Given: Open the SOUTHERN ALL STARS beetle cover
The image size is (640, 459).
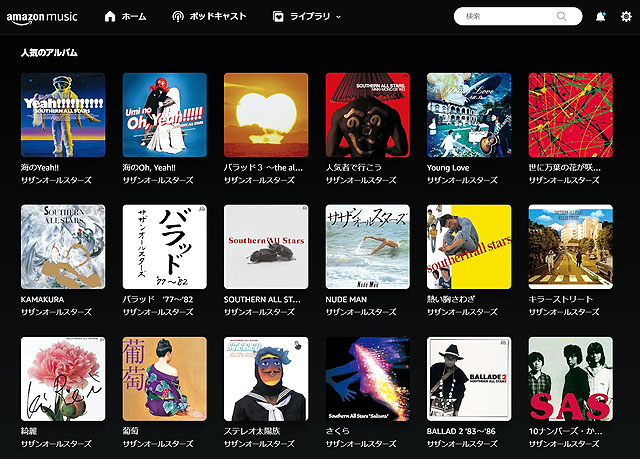Looking at the screenshot, I should [x=266, y=247].
